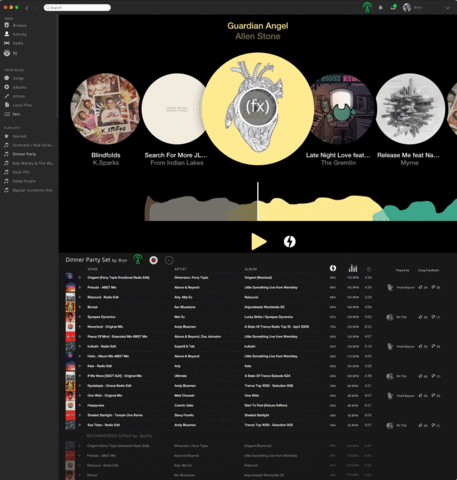Click Mat Zo artist on Synapse Dynamics row
Viewport: 457px width, 480px height.
pyautogui.click(x=179, y=317)
